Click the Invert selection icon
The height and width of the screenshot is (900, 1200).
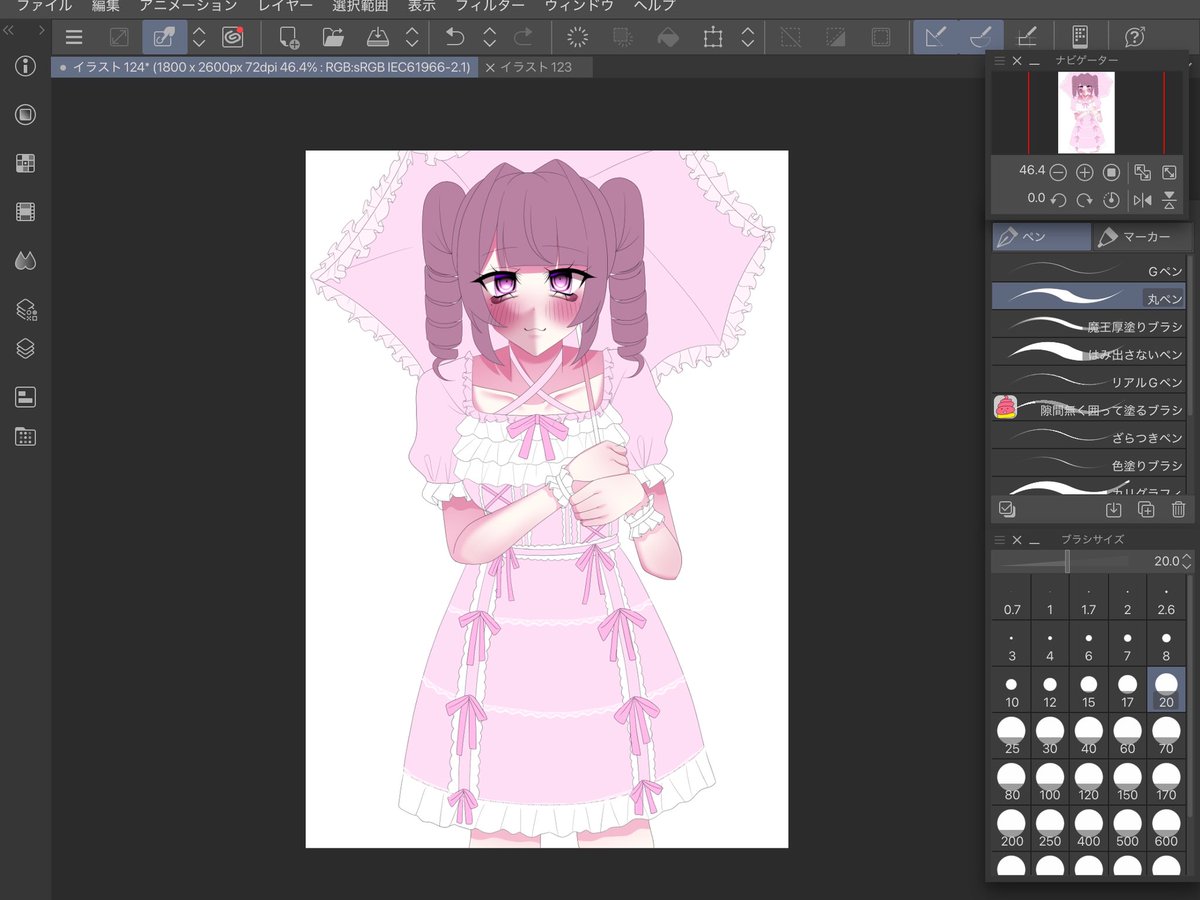click(x=835, y=38)
